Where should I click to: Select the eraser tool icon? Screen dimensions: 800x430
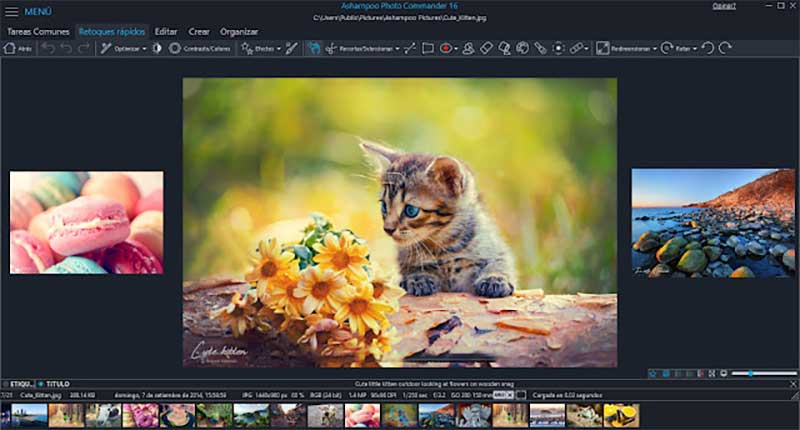[486, 48]
